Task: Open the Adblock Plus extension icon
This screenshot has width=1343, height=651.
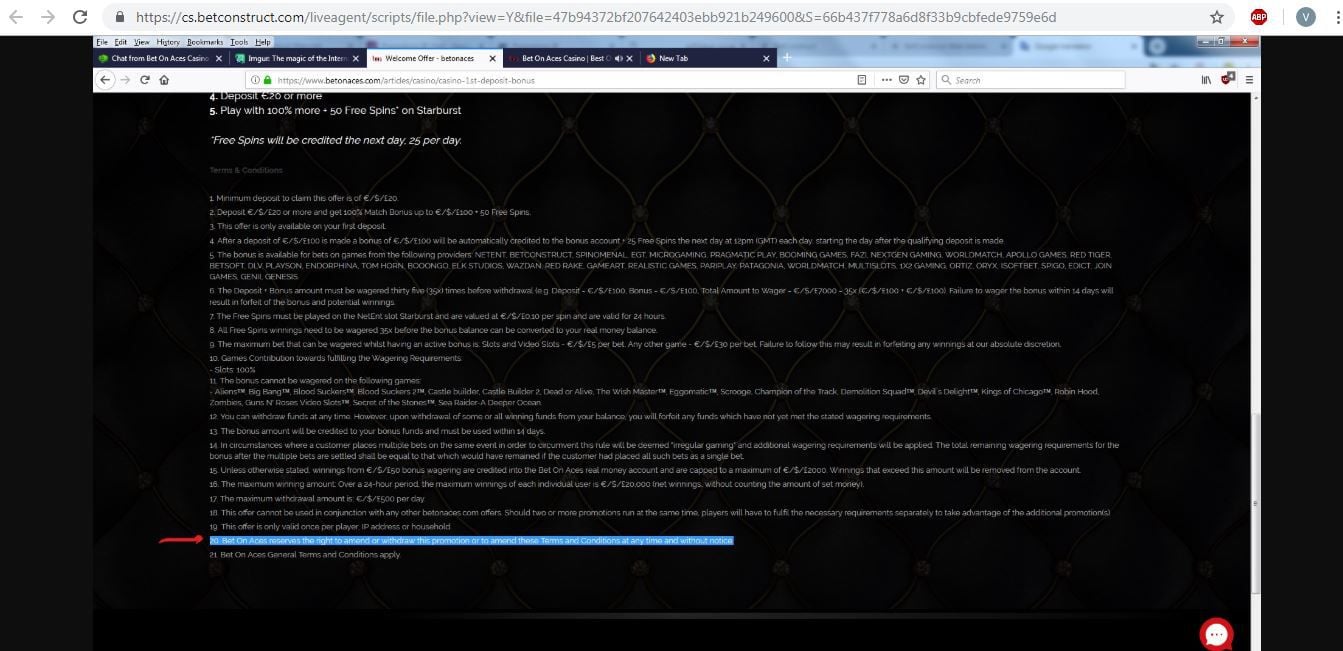Action: pyautogui.click(x=1259, y=17)
